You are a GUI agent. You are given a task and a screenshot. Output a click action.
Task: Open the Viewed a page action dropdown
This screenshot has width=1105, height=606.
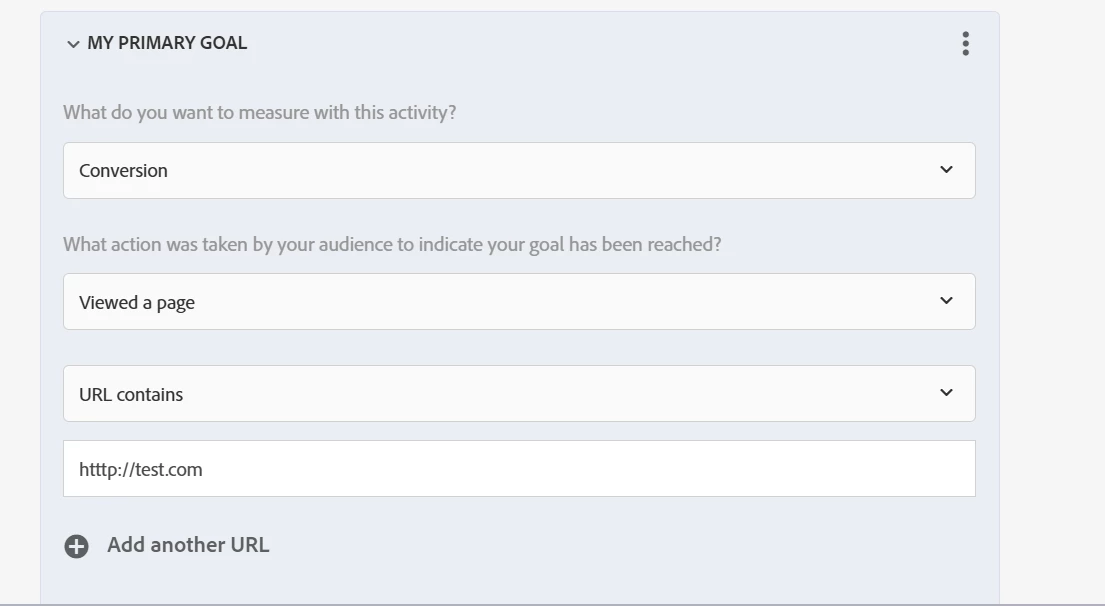519,301
